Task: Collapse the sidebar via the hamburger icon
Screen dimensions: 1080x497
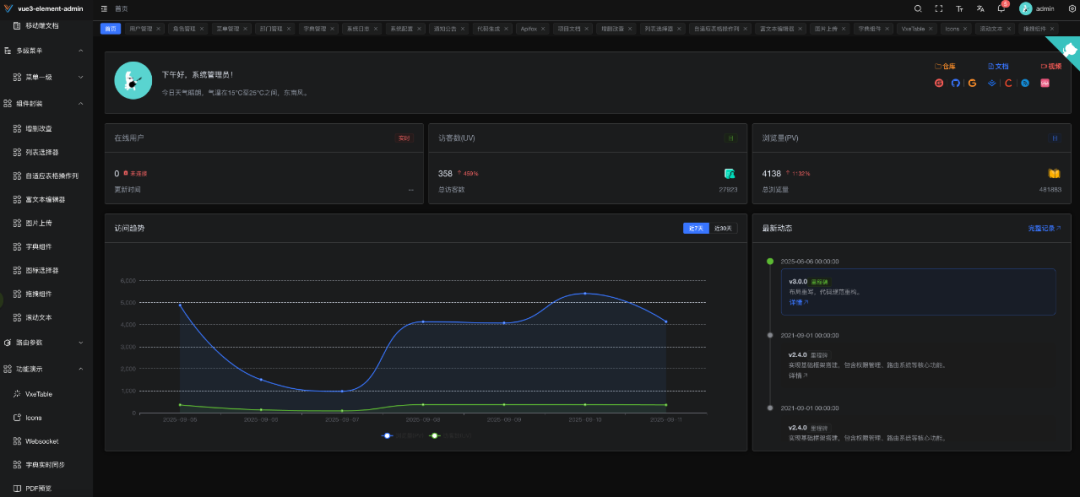Action: point(104,9)
